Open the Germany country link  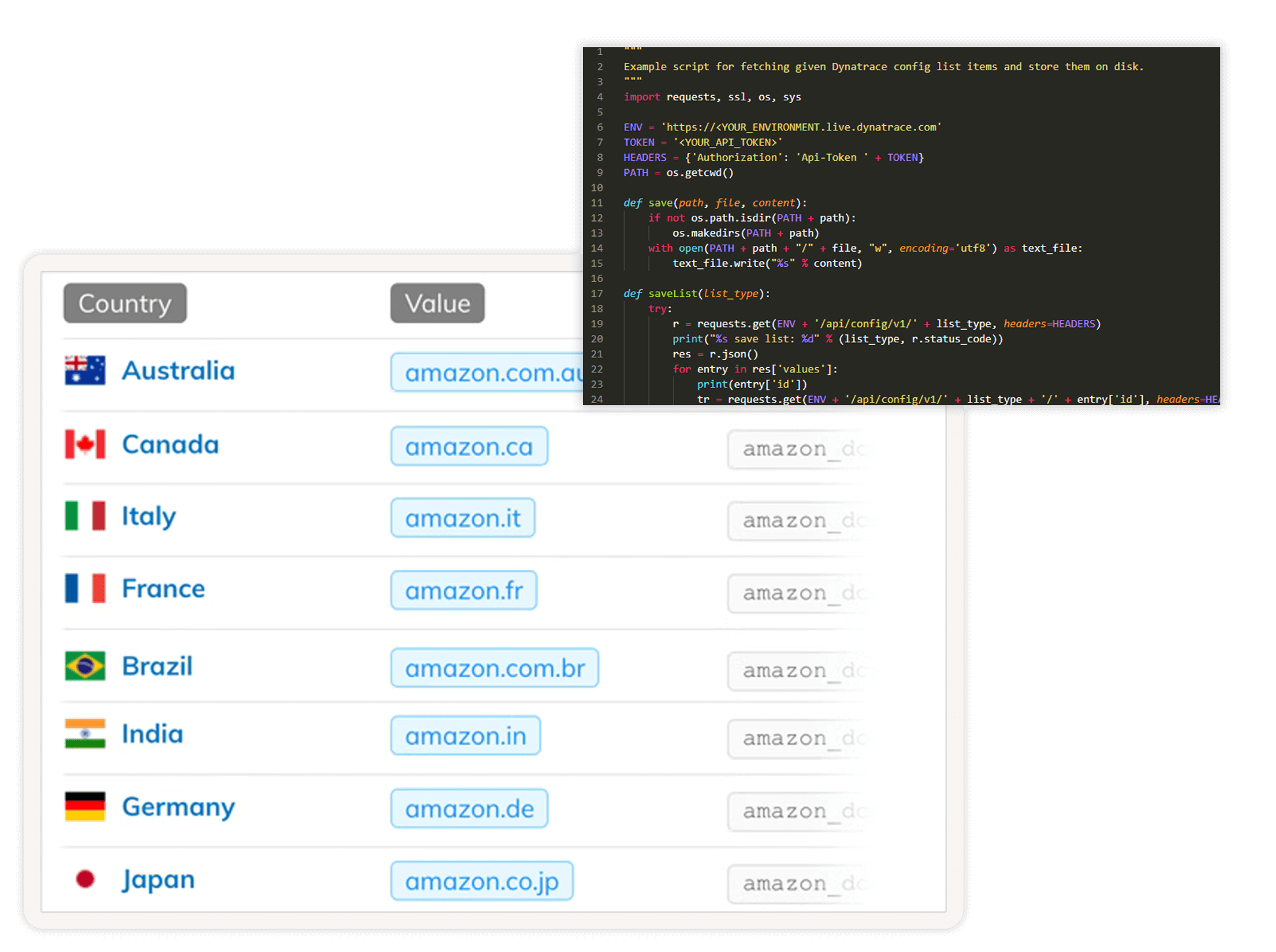[x=178, y=808]
